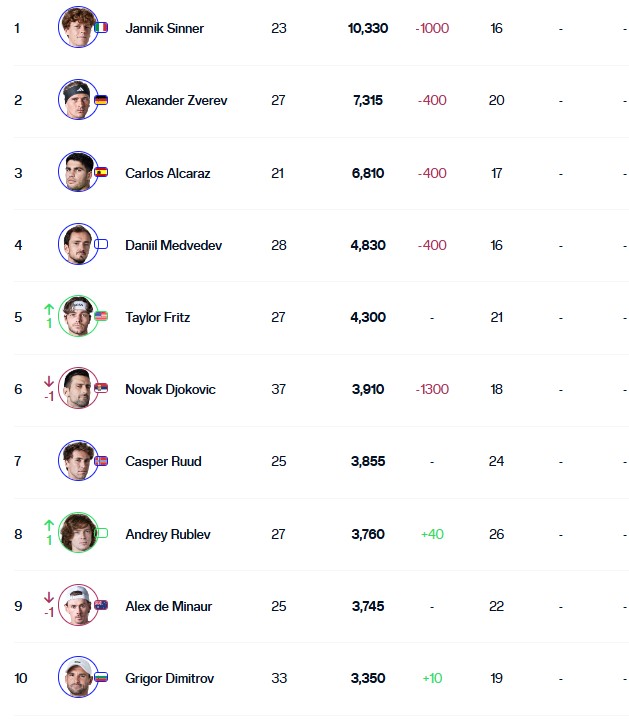
Task: Click the Italian flag beside Jannik Sinner
Action: point(101,28)
